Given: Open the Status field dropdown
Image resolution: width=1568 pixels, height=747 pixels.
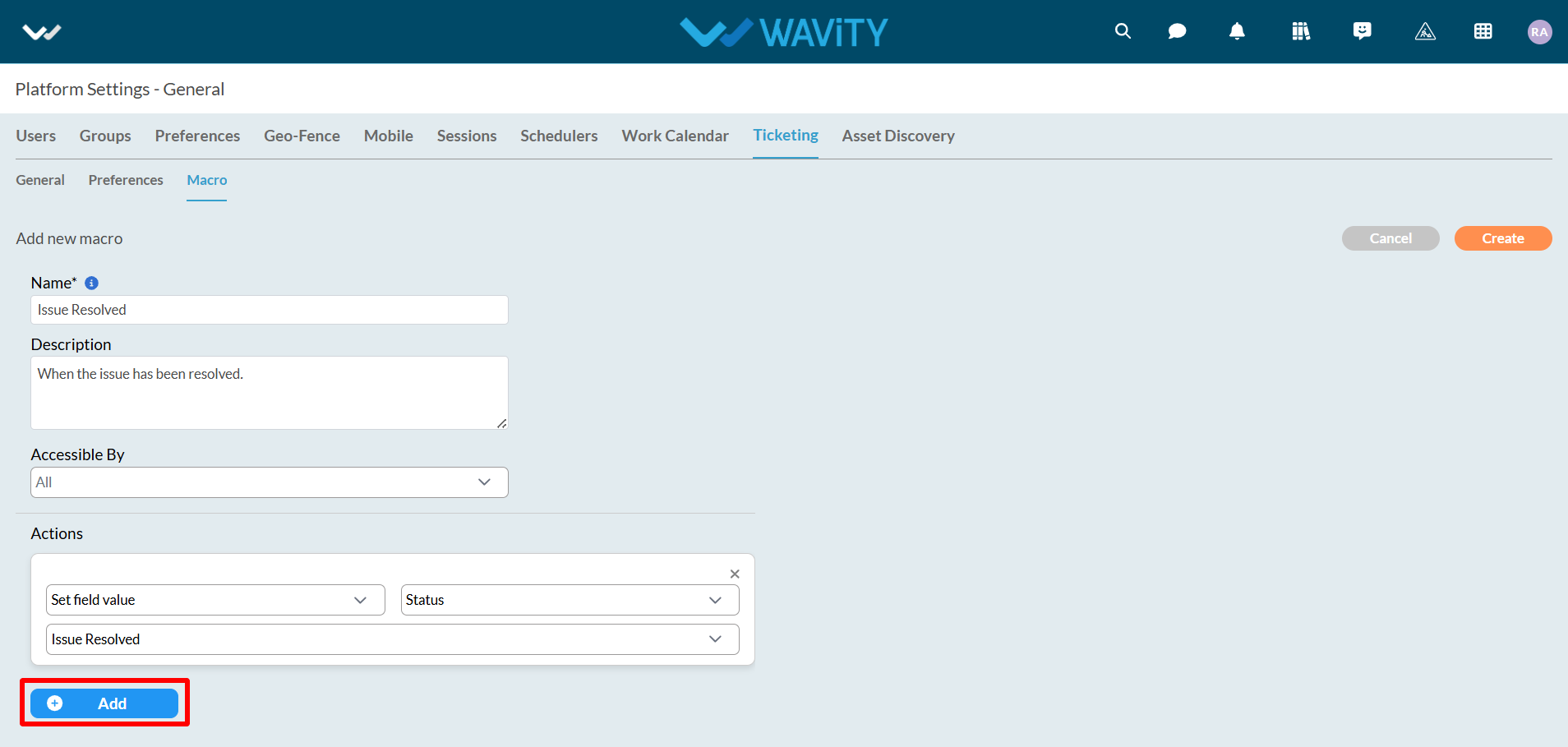Looking at the screenshot, I should tap(570, 600).
